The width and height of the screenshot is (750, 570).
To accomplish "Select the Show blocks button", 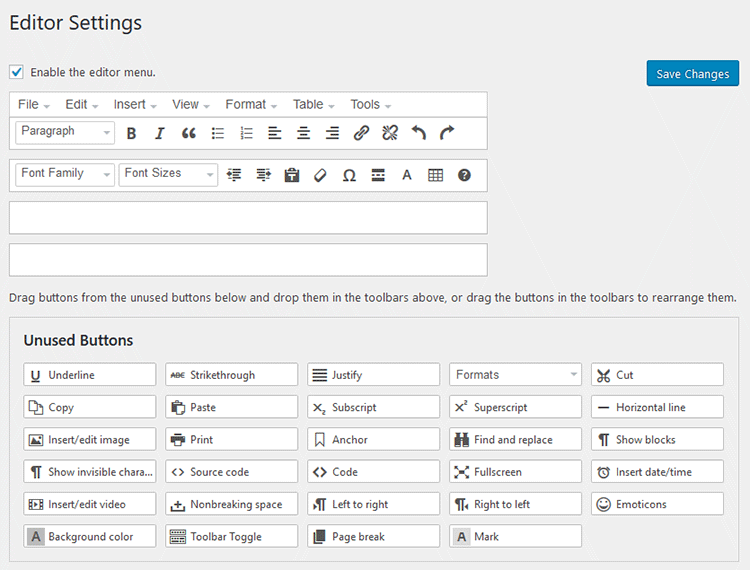I will tap(657, 439).
